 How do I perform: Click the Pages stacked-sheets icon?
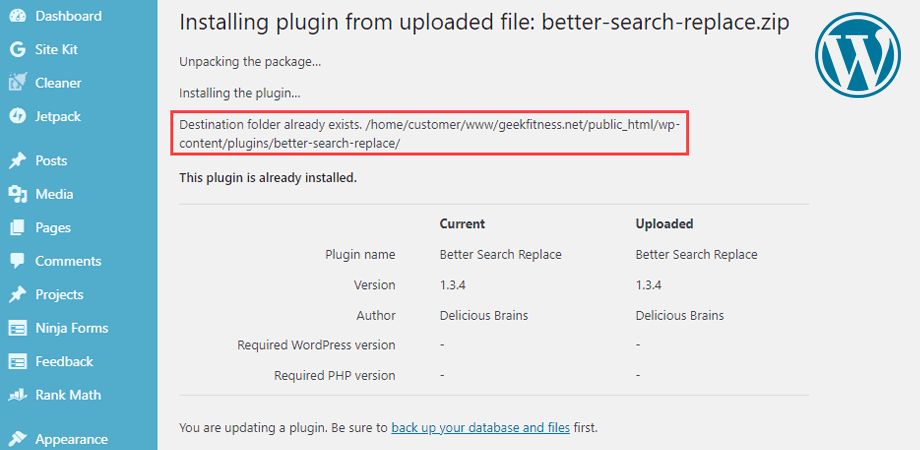pyautogui.click(x=18, y=228)
